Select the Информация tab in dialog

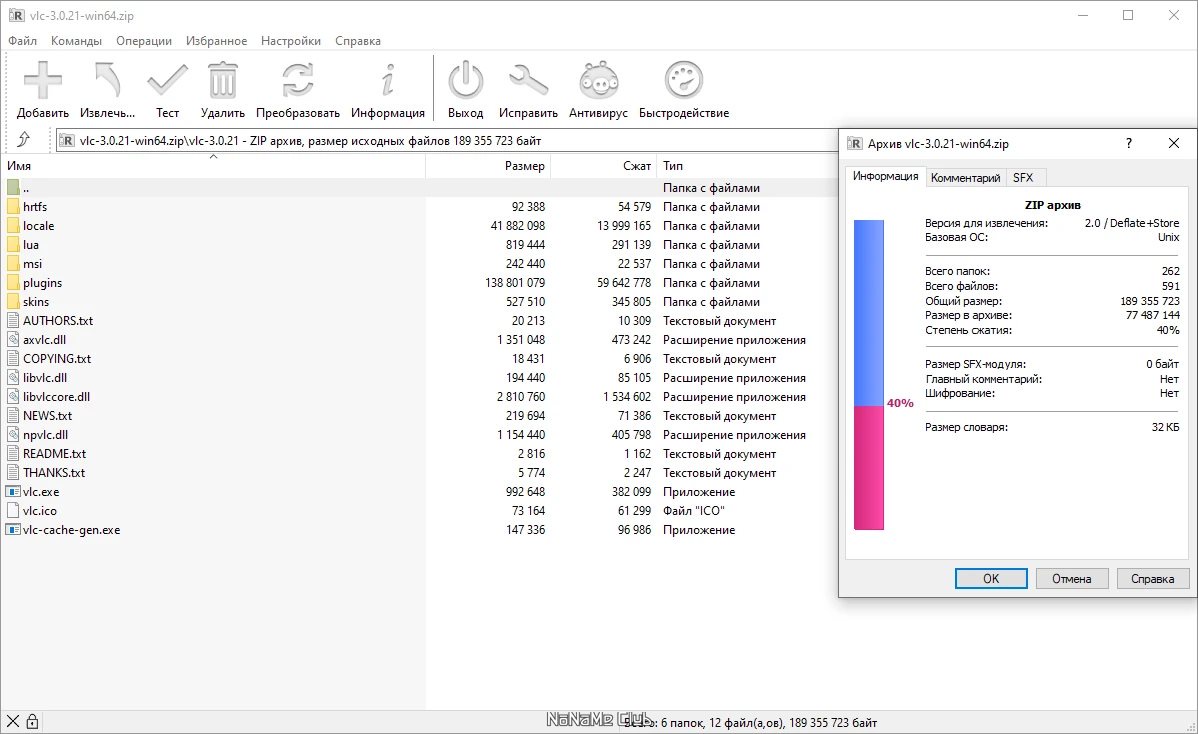tap(886, 176)
